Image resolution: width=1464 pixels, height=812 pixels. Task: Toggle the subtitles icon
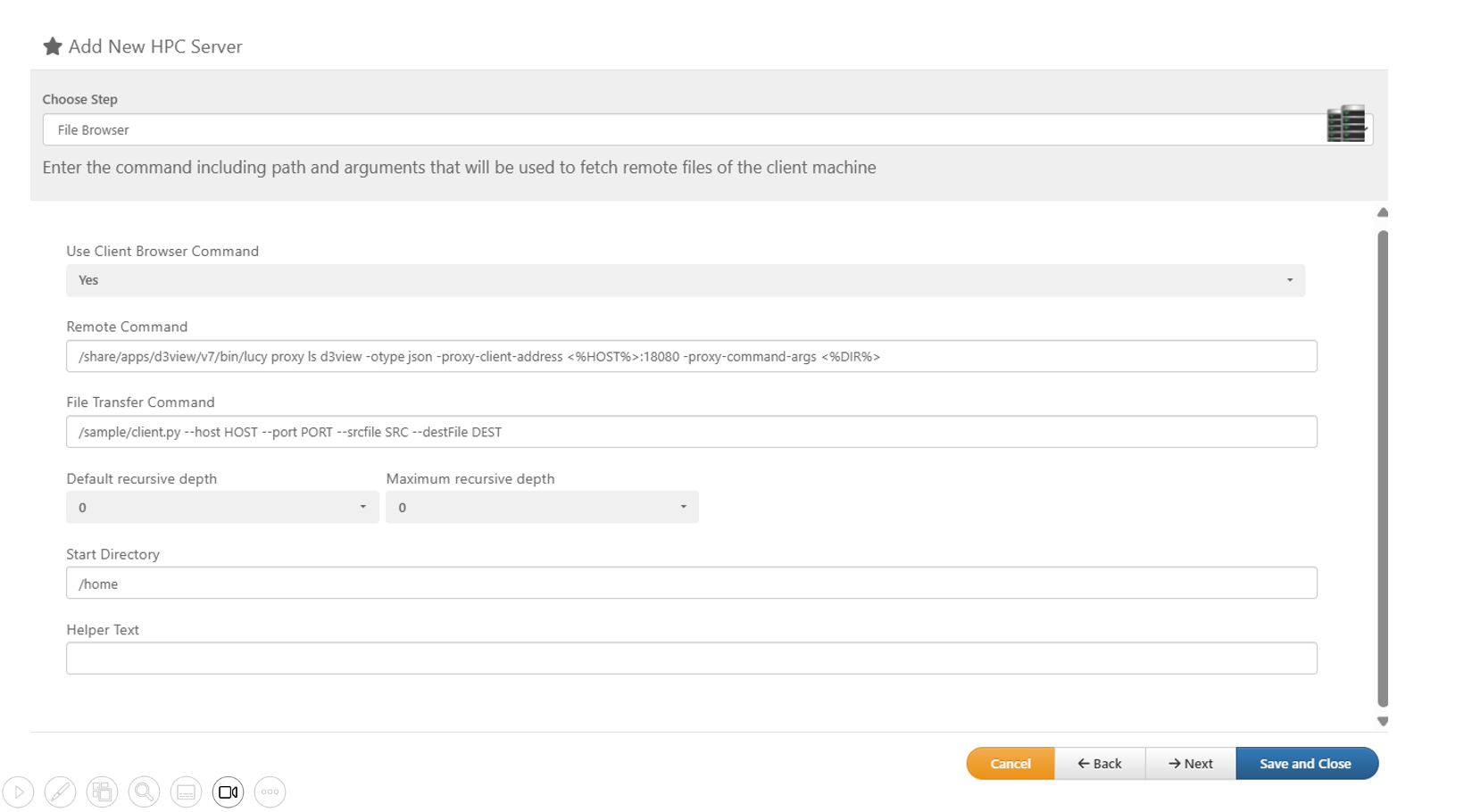click(x=186, y=791)
